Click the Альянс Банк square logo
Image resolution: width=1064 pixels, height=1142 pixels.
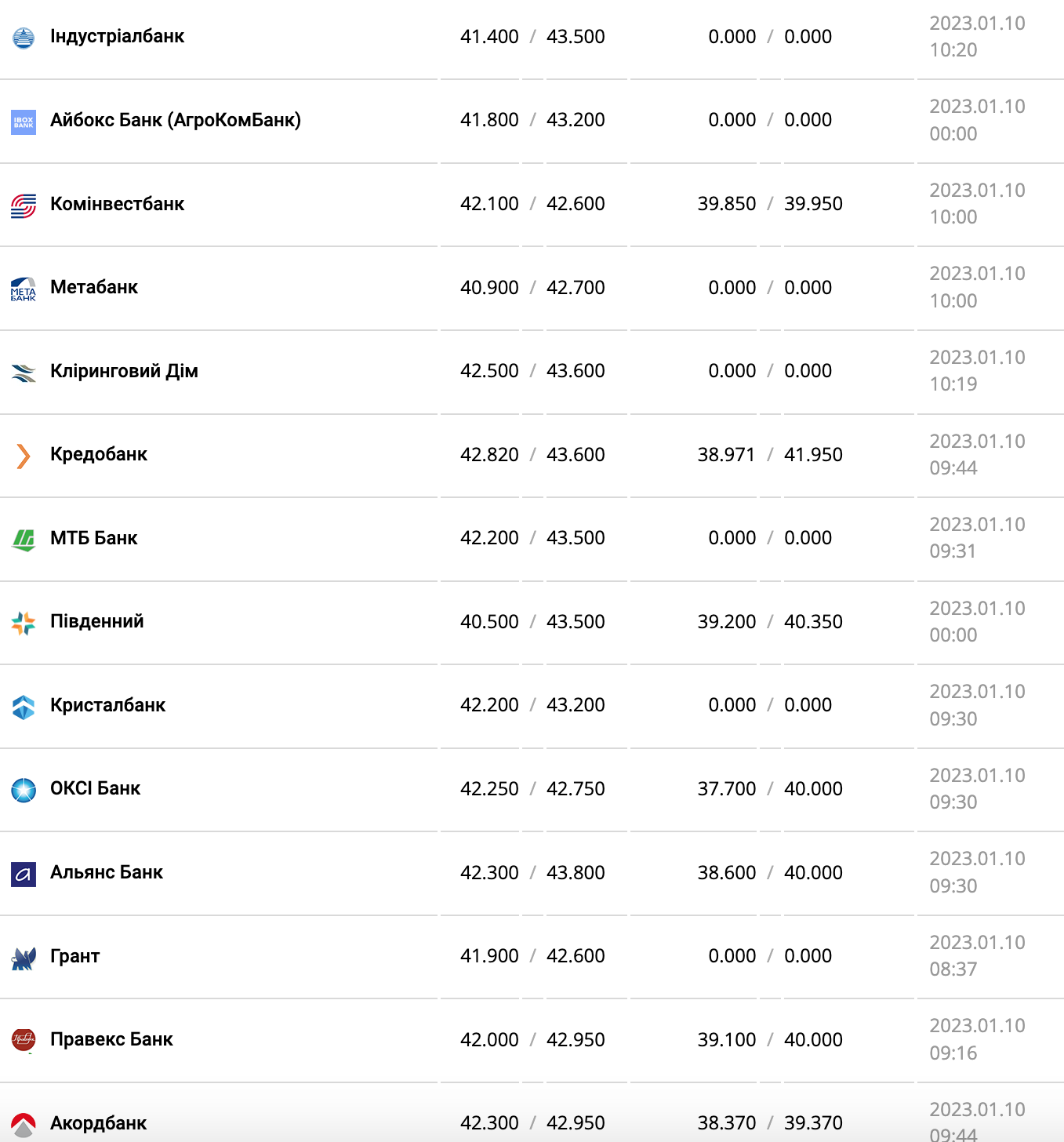pos(24,874)
